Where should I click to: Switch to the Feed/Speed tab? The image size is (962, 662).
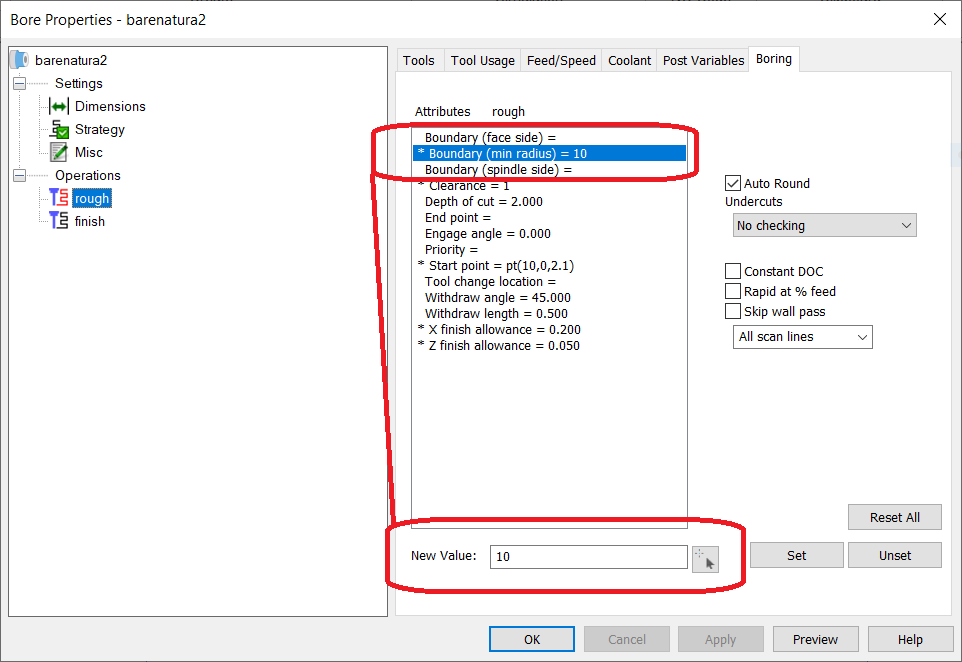tap(561, 60)
